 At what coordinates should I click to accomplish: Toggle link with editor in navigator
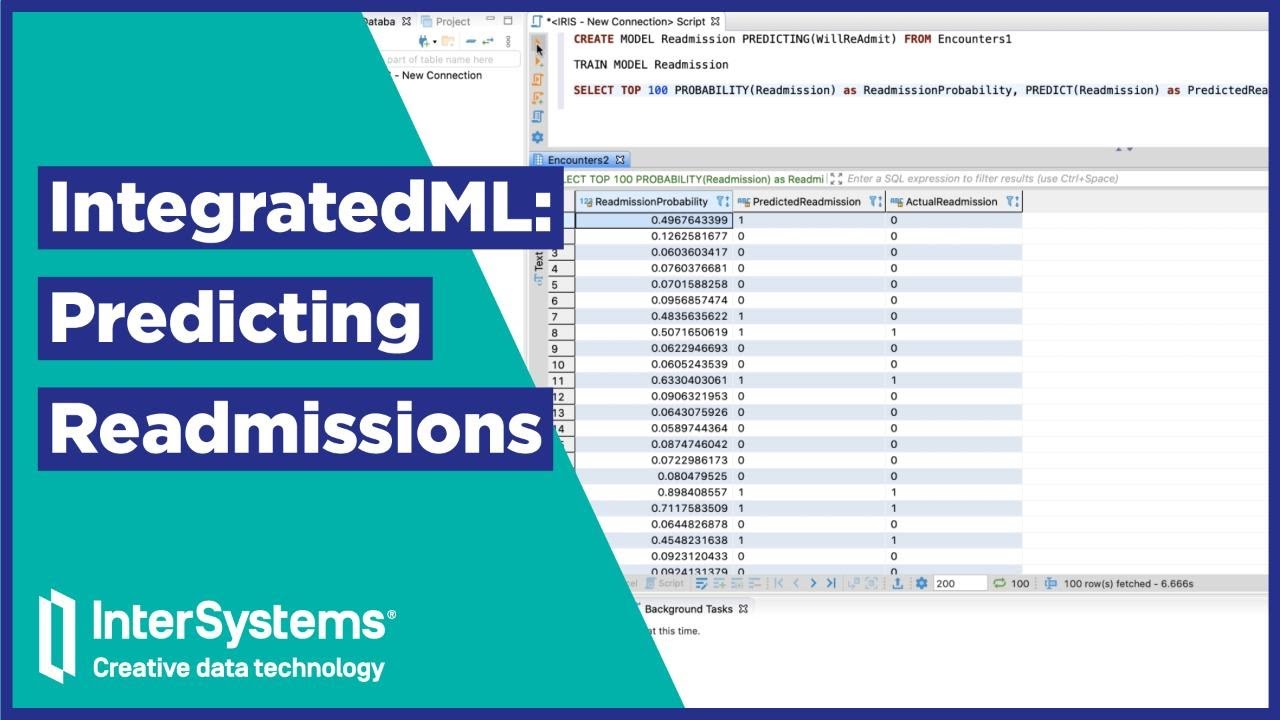click(x=488, y=41)
